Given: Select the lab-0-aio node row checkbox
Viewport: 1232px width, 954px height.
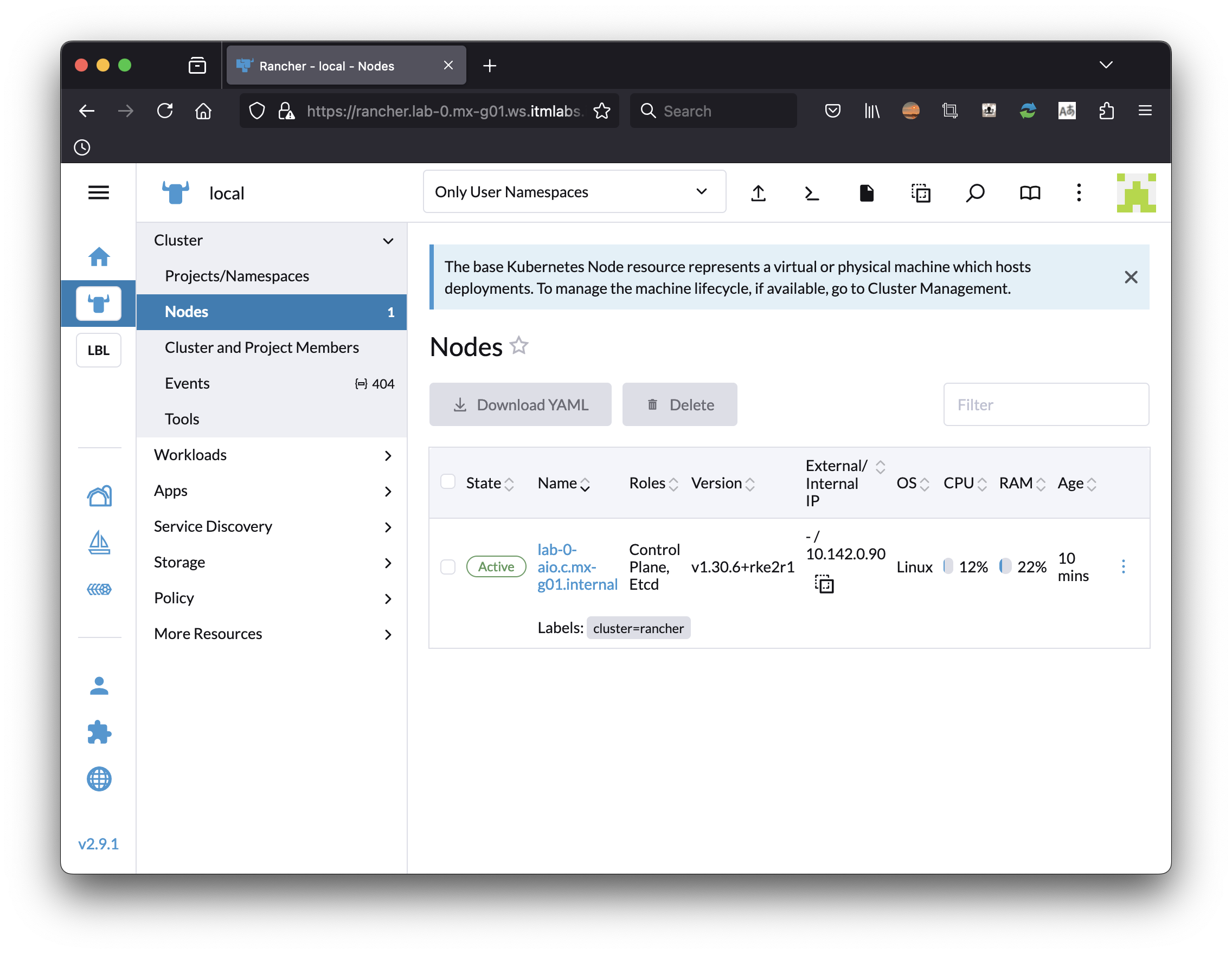Looking at the screenshot, I should (448, 566).
